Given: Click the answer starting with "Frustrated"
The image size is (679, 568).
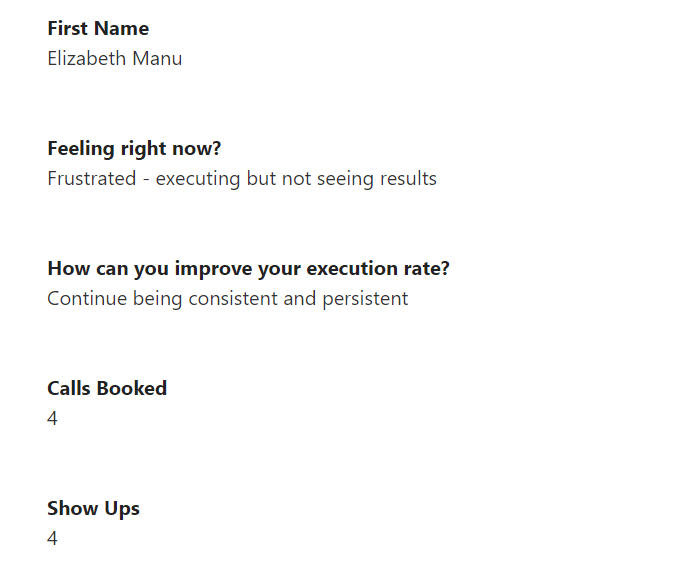Looking at the screenshot, I should [x=241, y=179].
